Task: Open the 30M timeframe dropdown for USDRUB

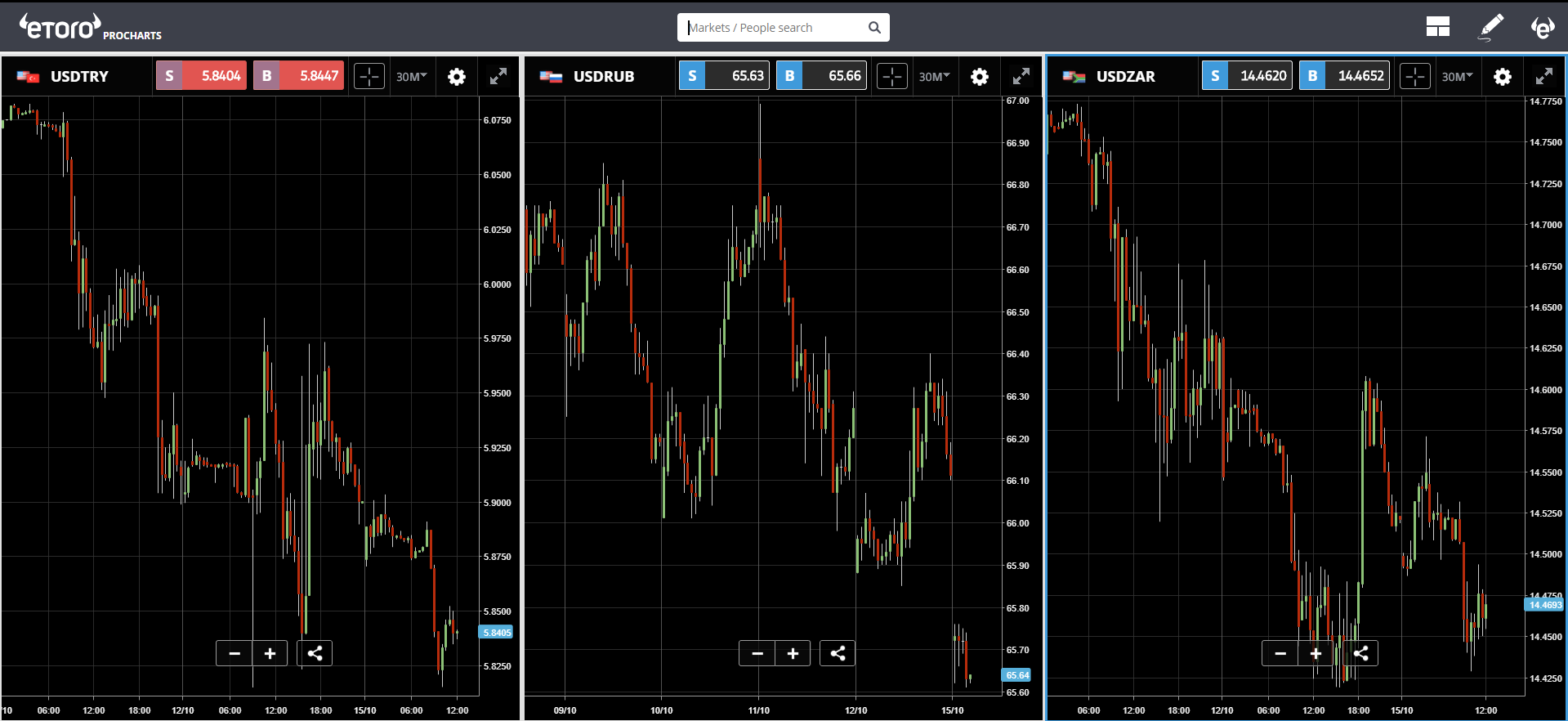Action: tap(934, 77)
